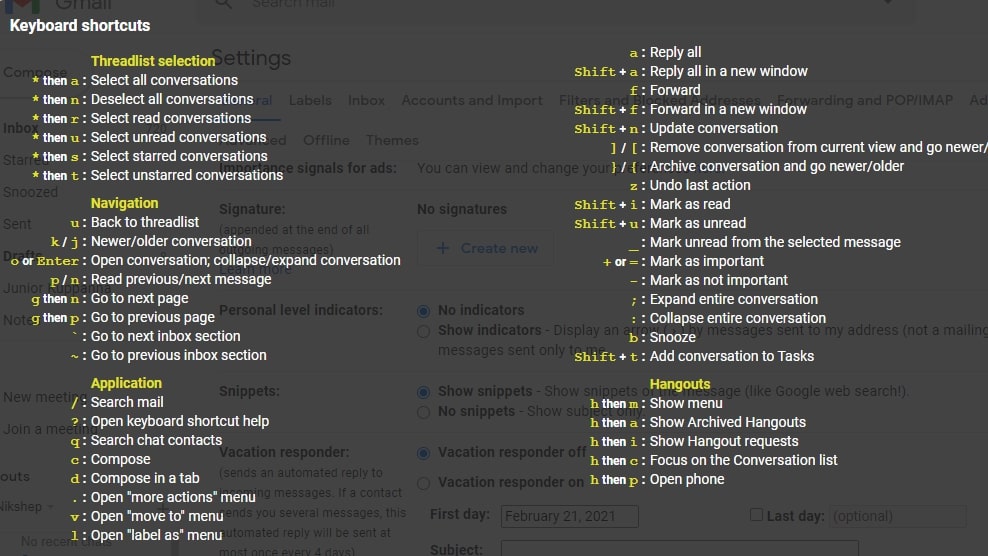Click 'Select read conversations' shortcut text
Viewport: 988px width, 556px height.
171,118
